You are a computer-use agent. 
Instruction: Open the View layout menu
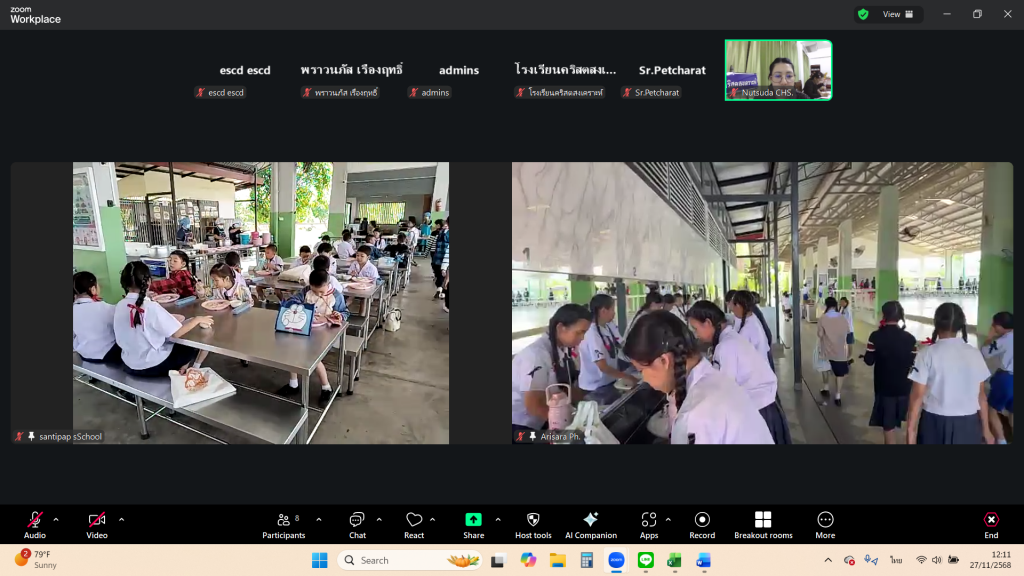(897, 14)
